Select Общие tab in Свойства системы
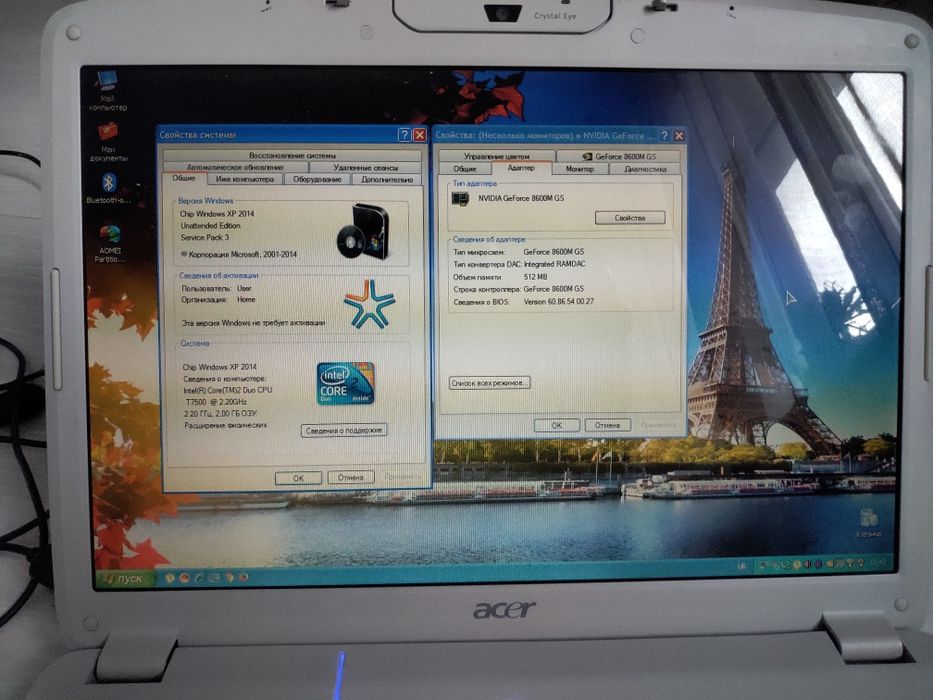The image size is (933, 700). [x=184, y=178]
